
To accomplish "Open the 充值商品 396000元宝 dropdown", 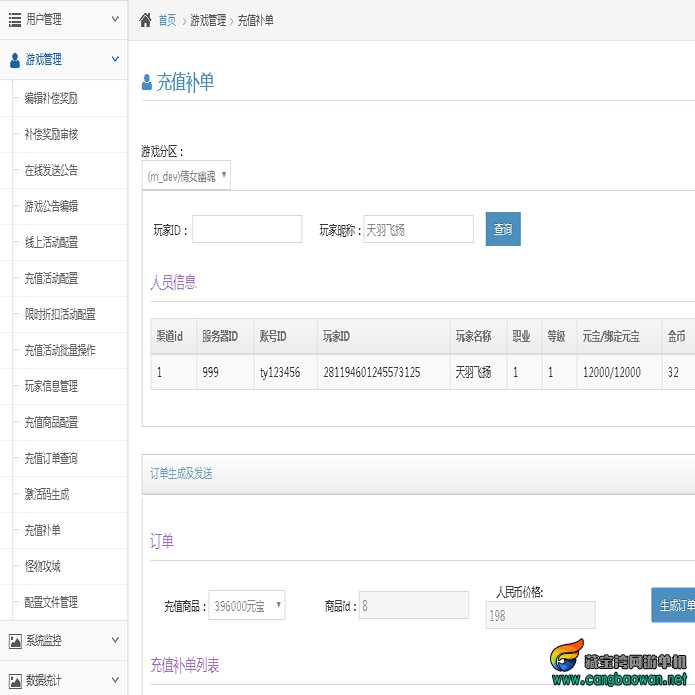I will click(247, 605).
